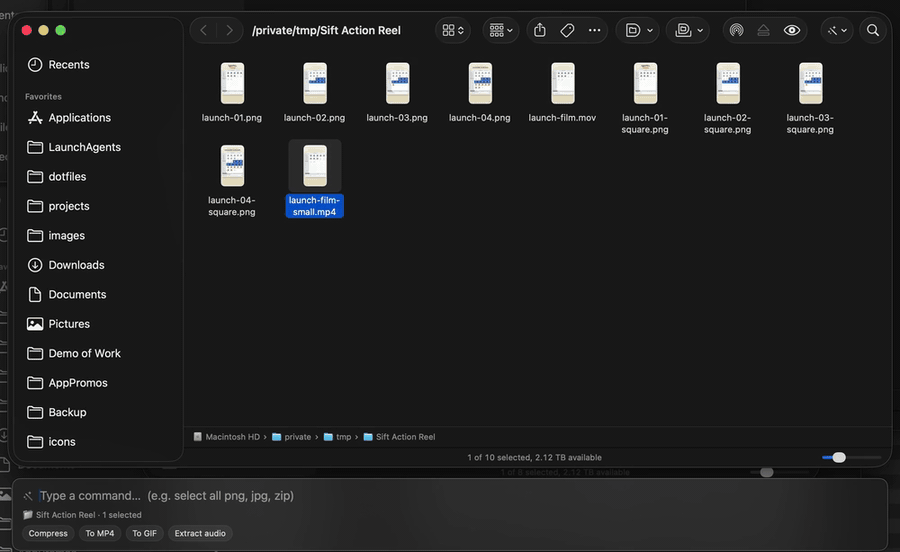Click the 1 of 10 selected status text
Screen dimensions: 900x552
(x=534, y=457)
